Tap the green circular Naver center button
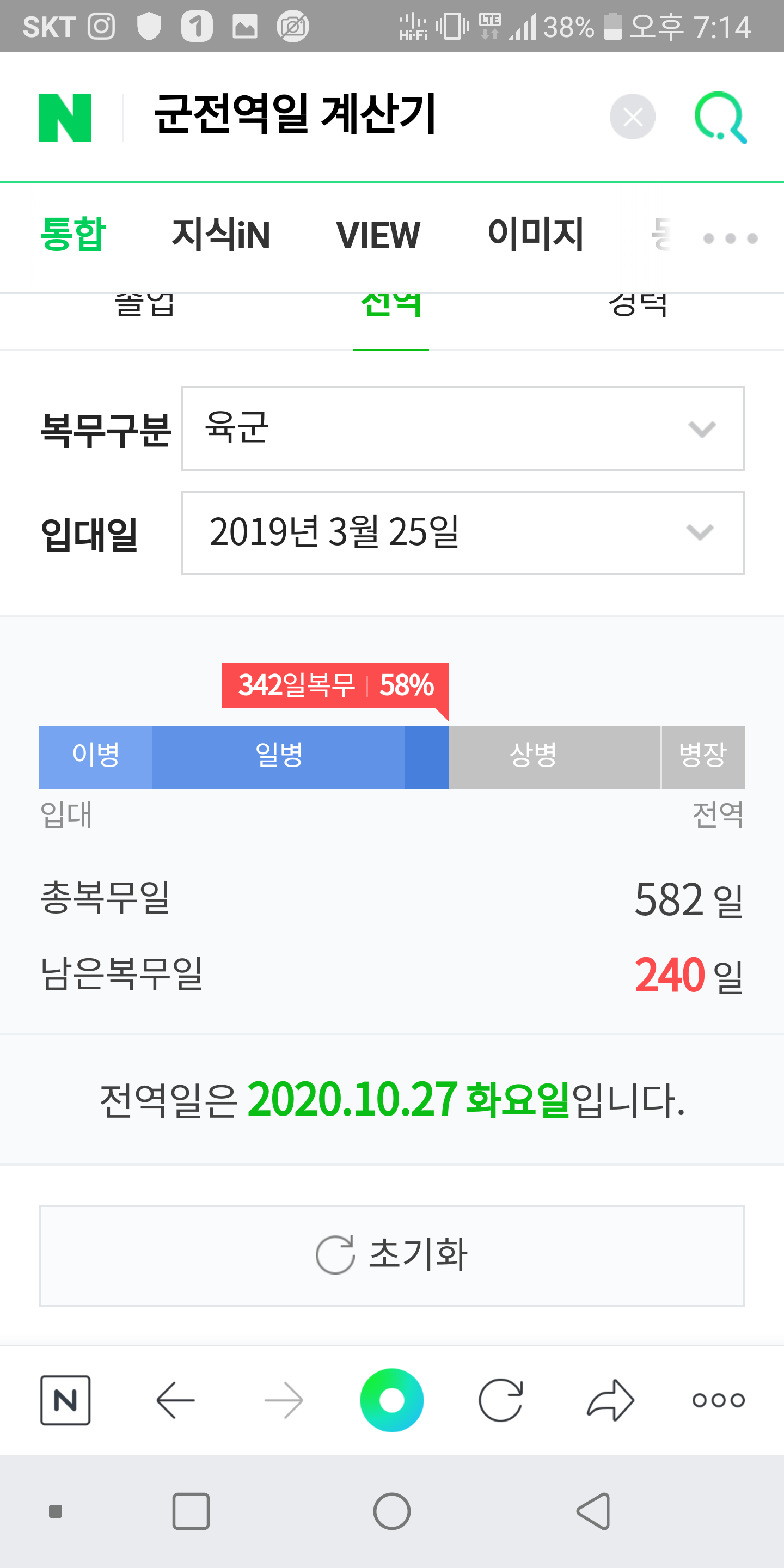The width and height of the screenshot is (784, 1568). (x=391, y=1399)
